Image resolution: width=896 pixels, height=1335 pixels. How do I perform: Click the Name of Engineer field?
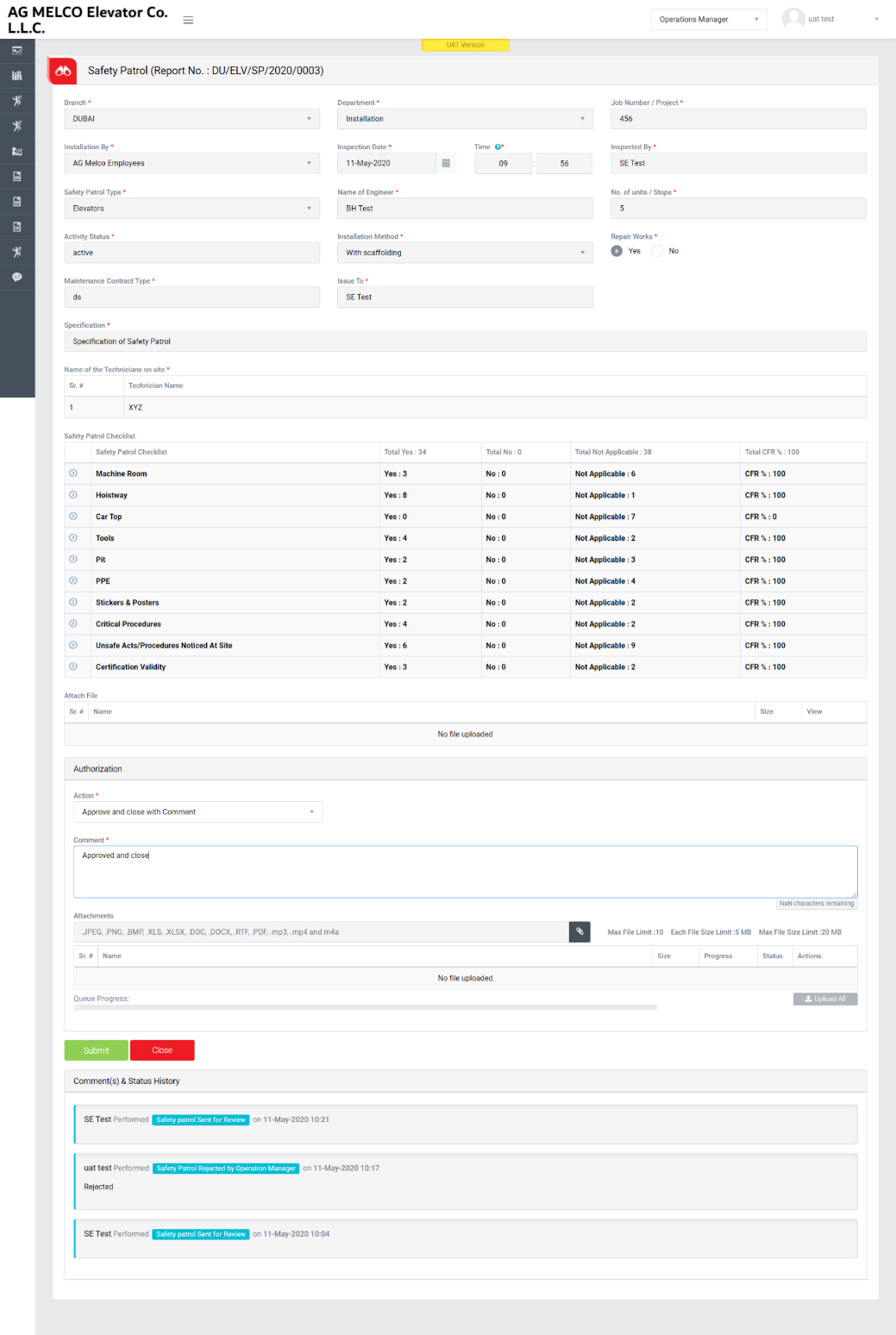tap(465, 208)
